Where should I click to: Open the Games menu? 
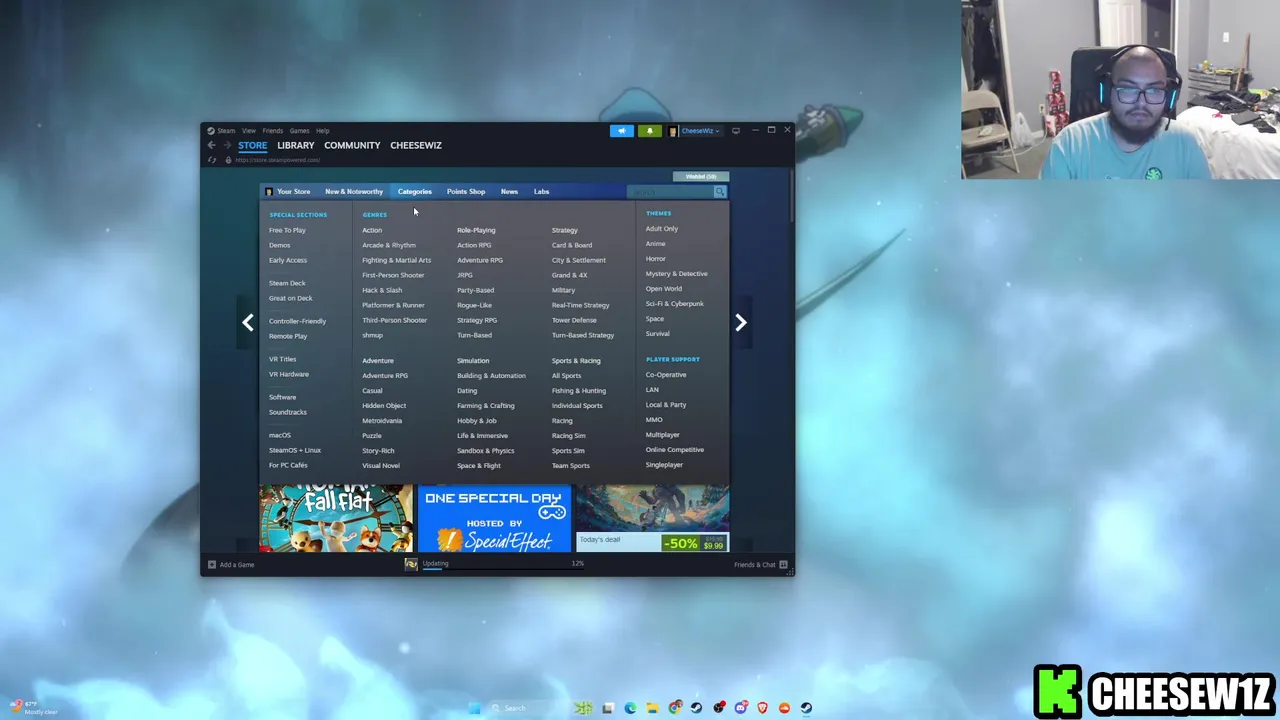[x=299, y=131]
